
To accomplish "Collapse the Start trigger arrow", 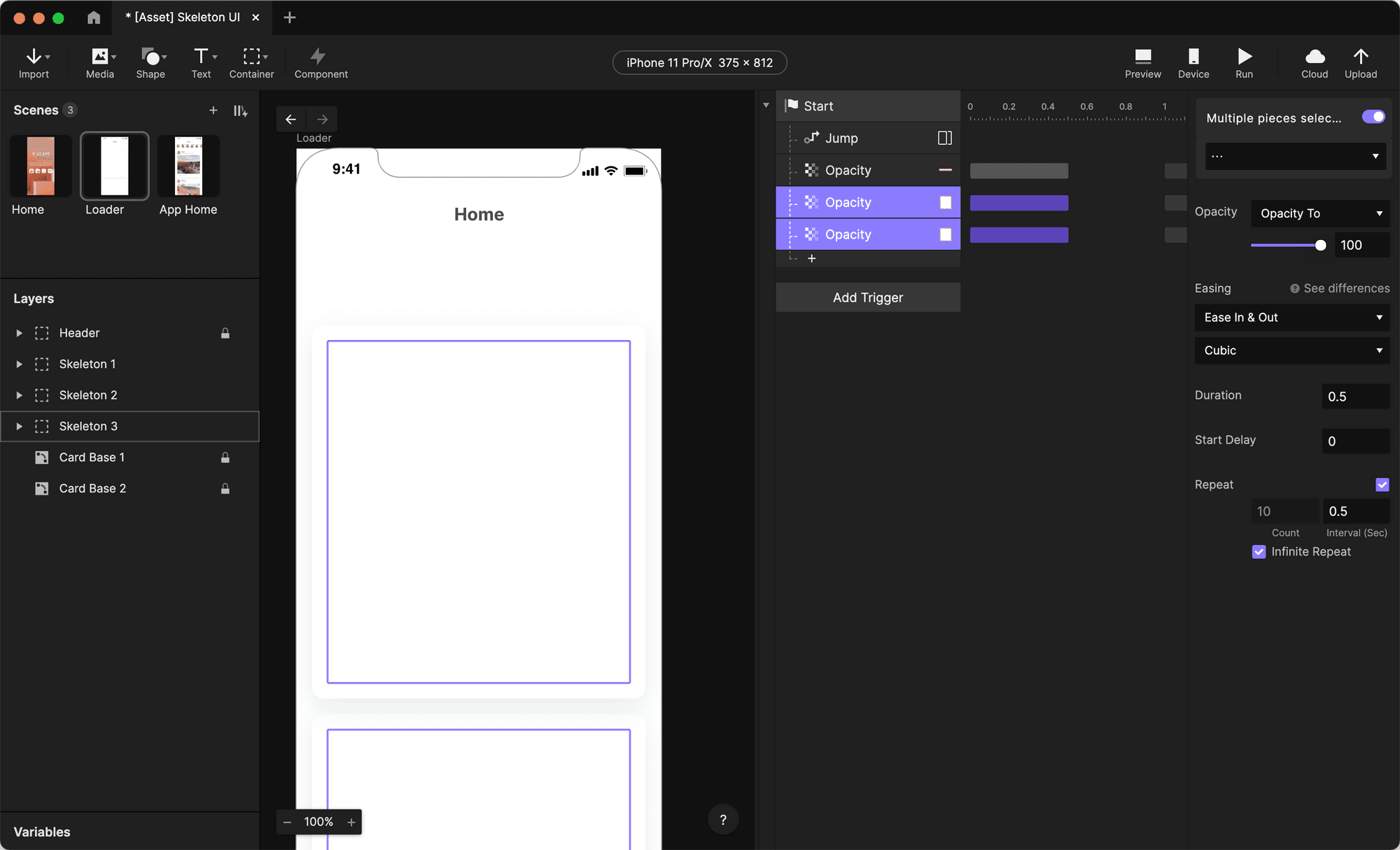I will click(x=766, y=106).
